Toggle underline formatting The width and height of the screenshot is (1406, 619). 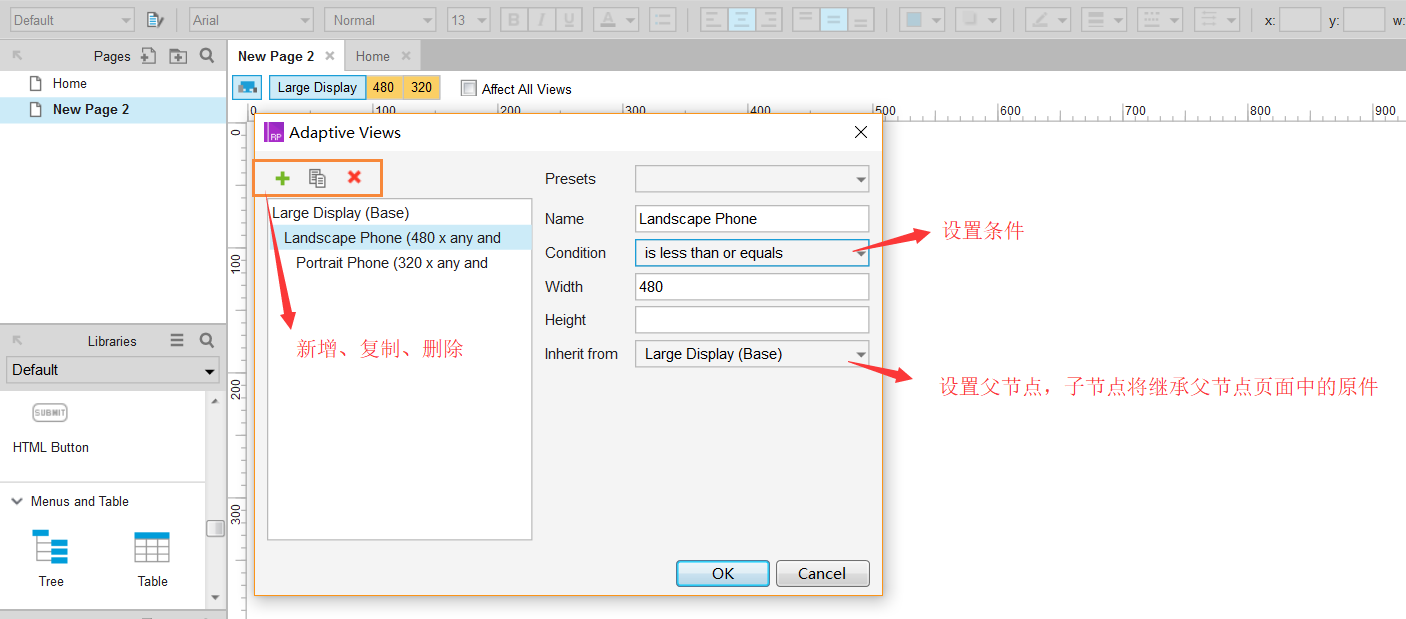point(570,20)
